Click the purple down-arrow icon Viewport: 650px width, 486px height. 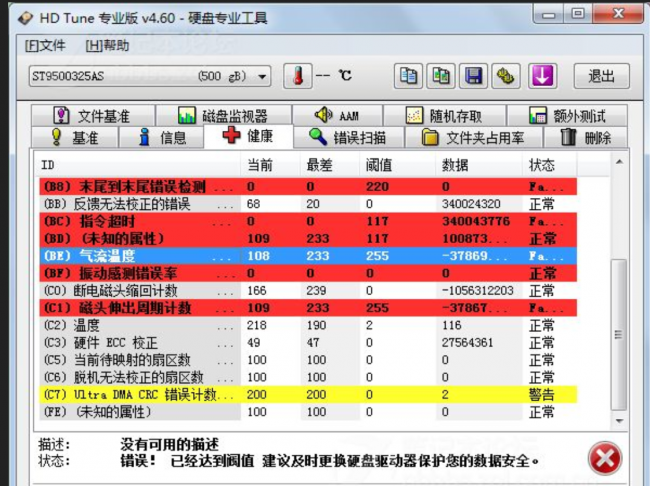point(542,76)
